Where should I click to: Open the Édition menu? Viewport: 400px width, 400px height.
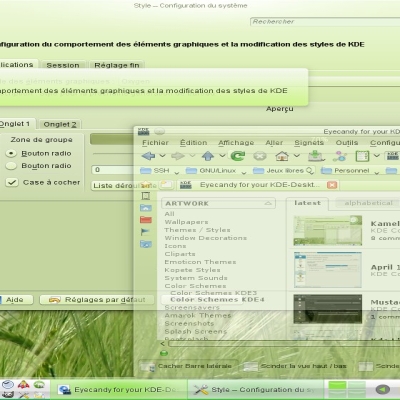click(194, 143)
